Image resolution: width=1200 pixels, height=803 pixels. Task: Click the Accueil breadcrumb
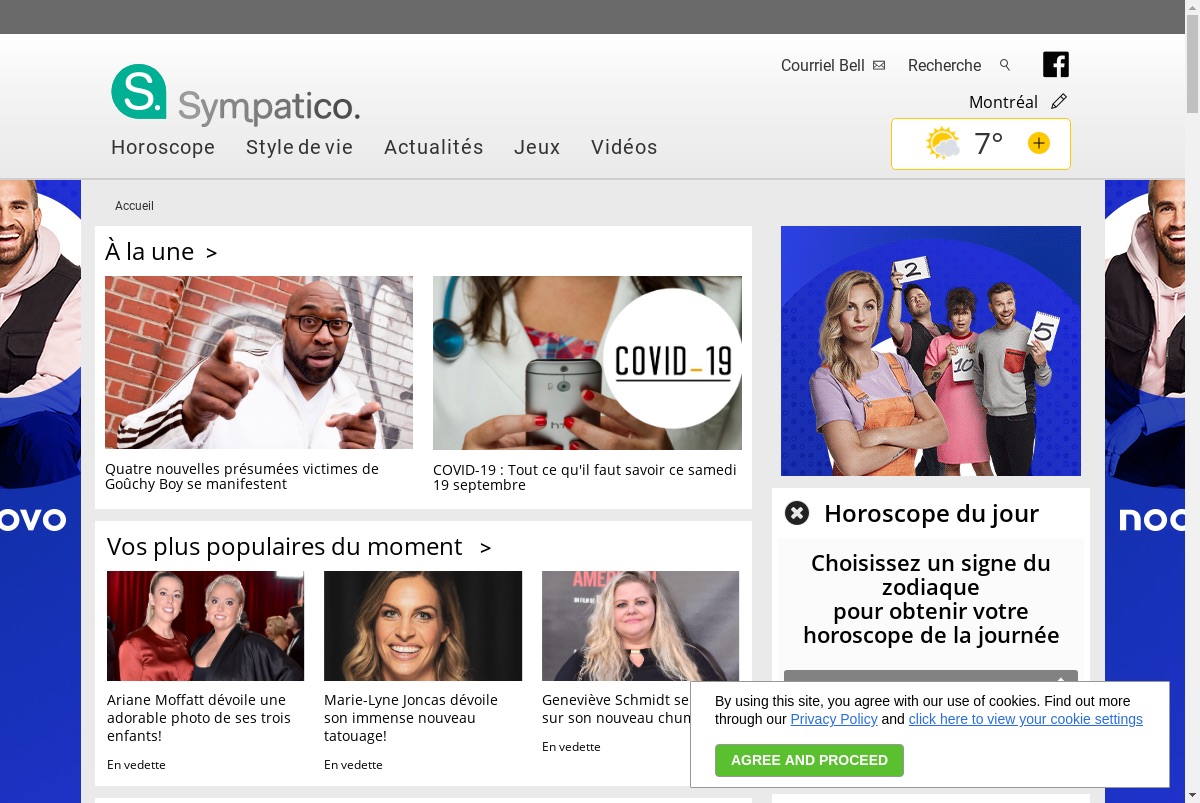134,206
